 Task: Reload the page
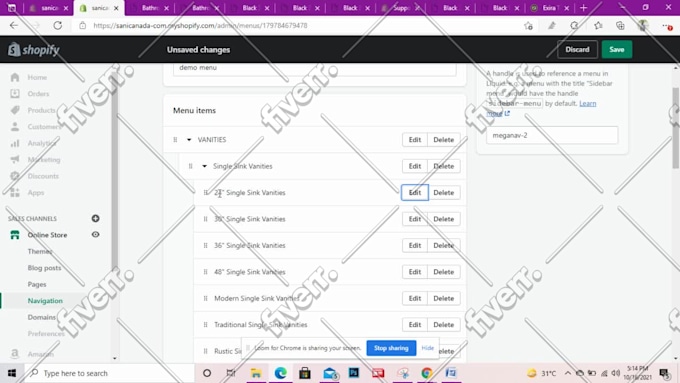pyautogui.click(x=57, y=26)
